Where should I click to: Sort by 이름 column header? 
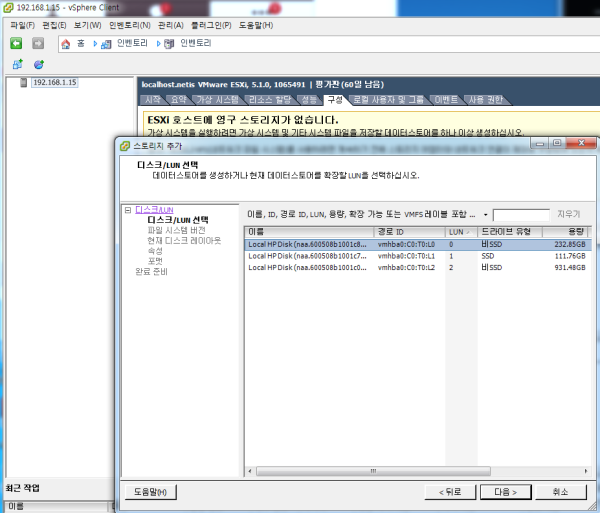click(x=309, y=232)
